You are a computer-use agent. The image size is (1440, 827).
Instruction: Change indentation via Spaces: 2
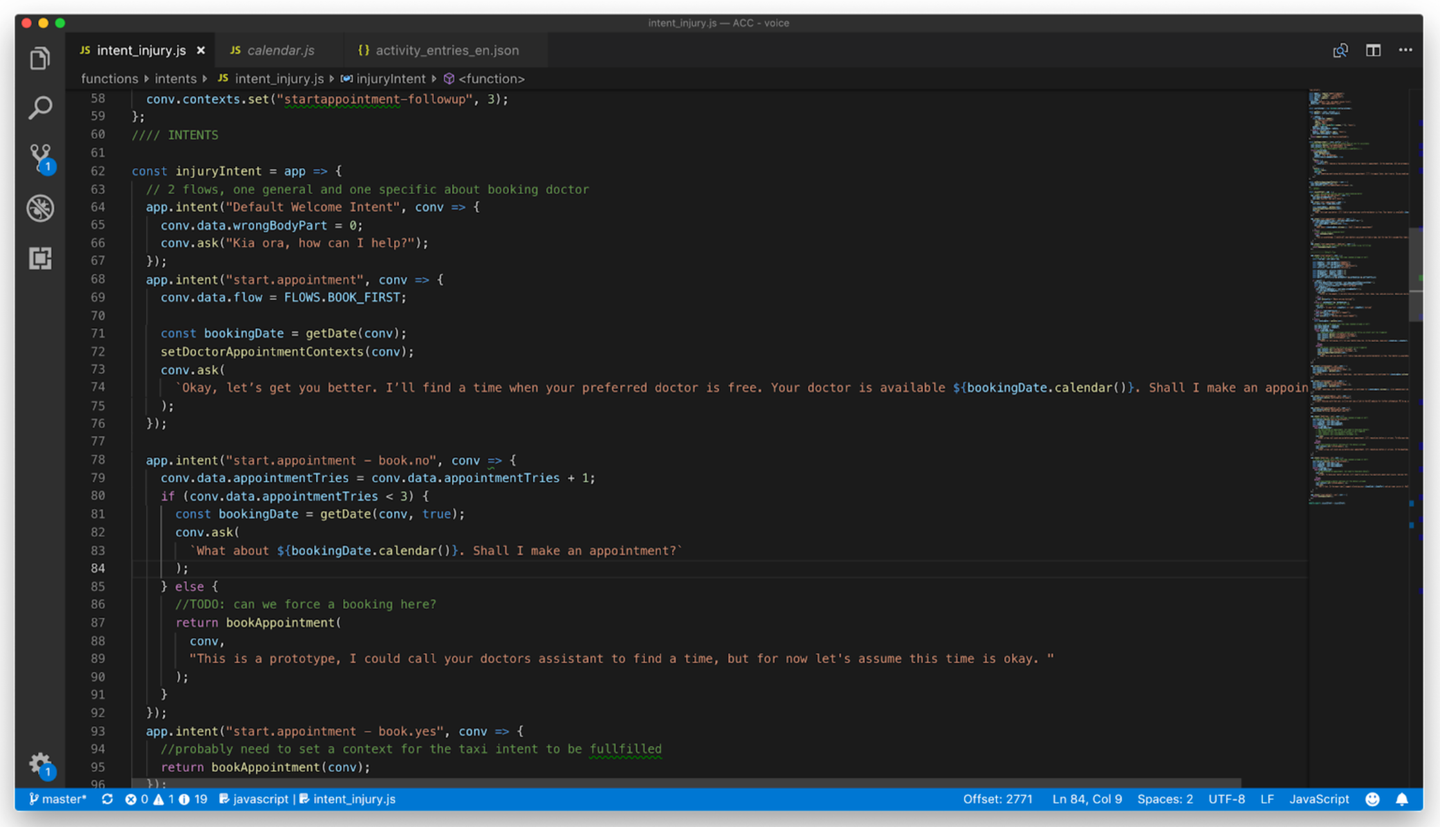[x=1165, y=799]
